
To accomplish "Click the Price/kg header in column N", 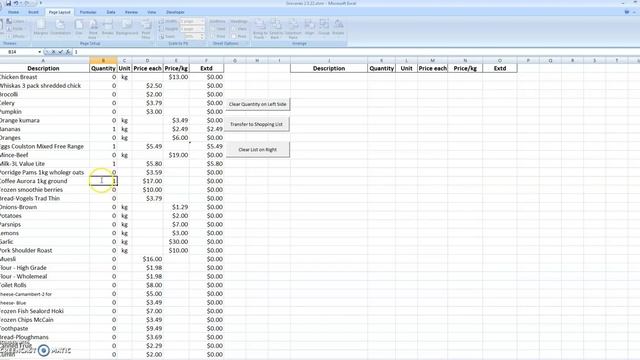I will point(465,68).
